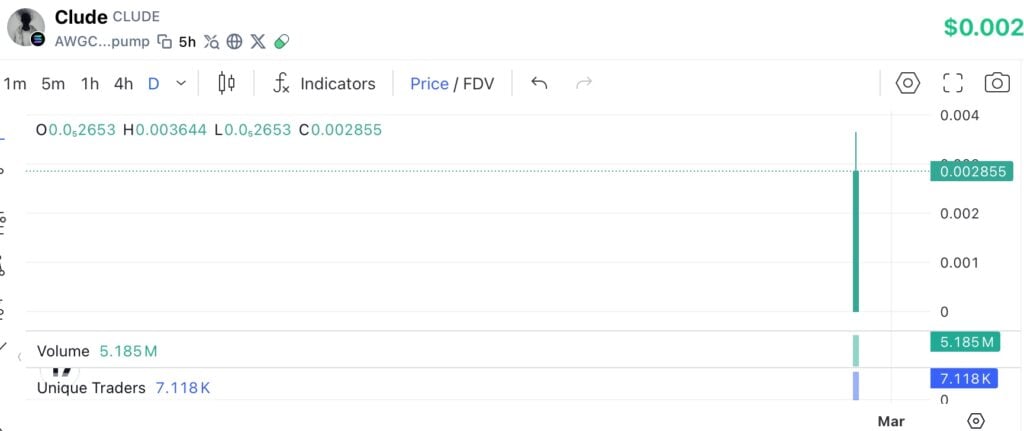Screen dimensions: 1024x431
Task: Undo the last chart action
Action: pyautogui.click(x=539, y=84)
